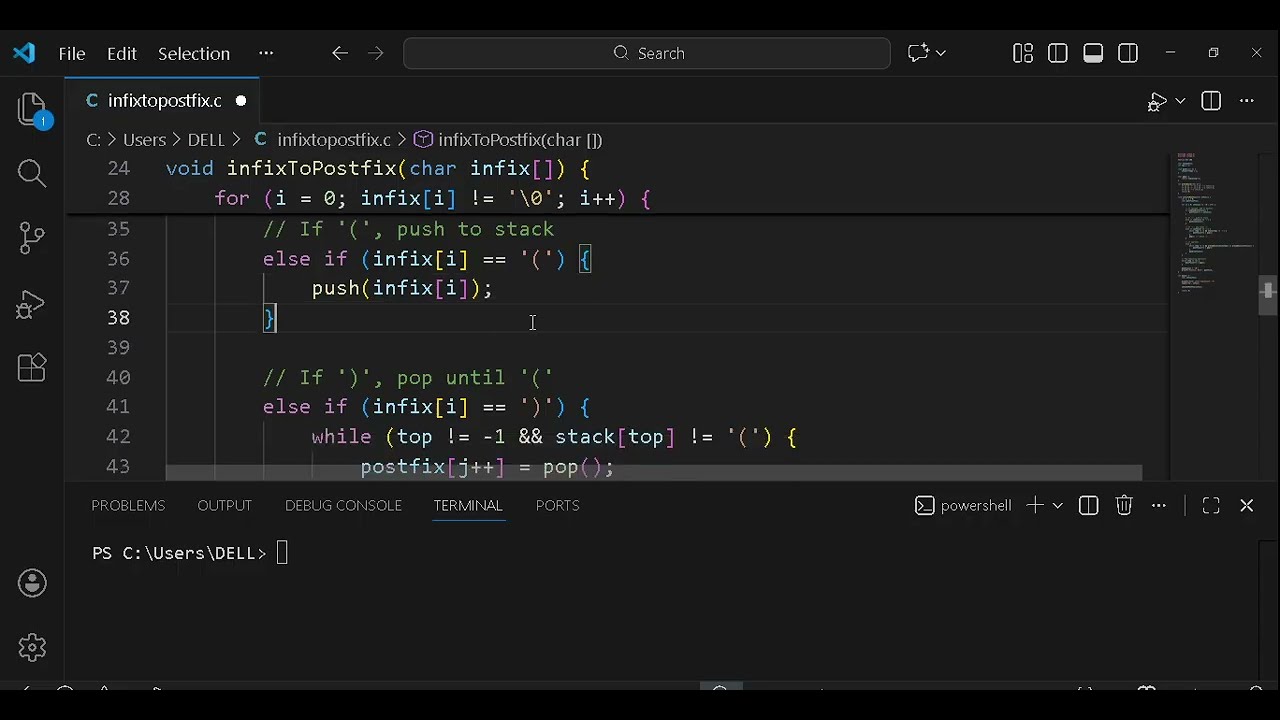Close the unsaved infixtopostfix.c tab dot
Viewport: 1280px width, 720px height.
pyautogui.click(x=241, y=101)
